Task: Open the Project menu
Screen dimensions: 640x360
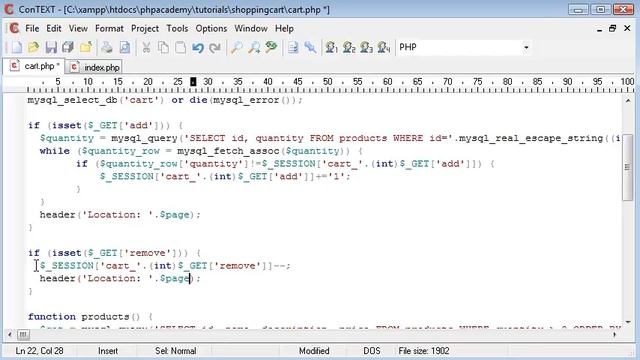Action: pos(144,29)
